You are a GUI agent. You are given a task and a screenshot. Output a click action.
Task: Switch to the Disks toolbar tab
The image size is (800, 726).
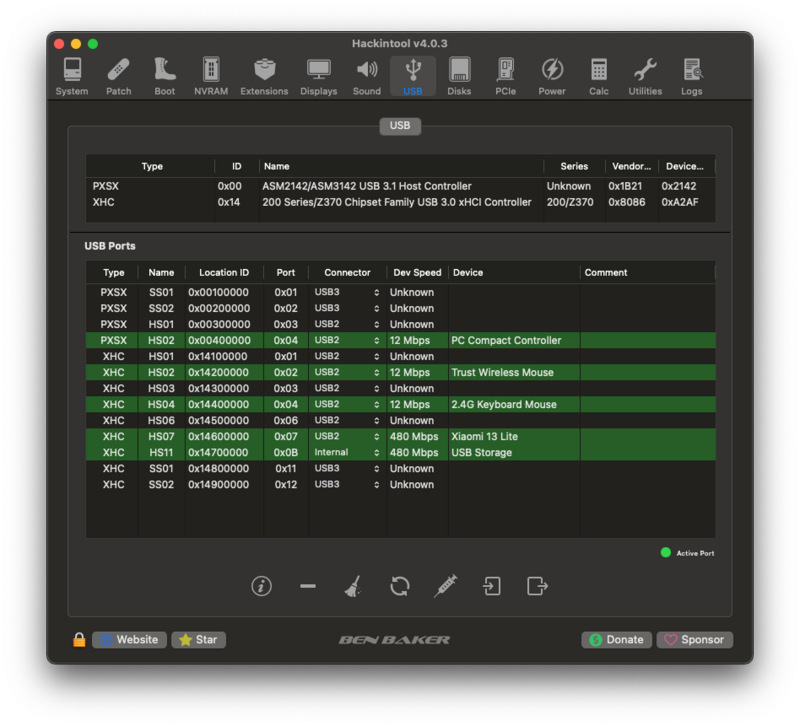tap(459, 77)
